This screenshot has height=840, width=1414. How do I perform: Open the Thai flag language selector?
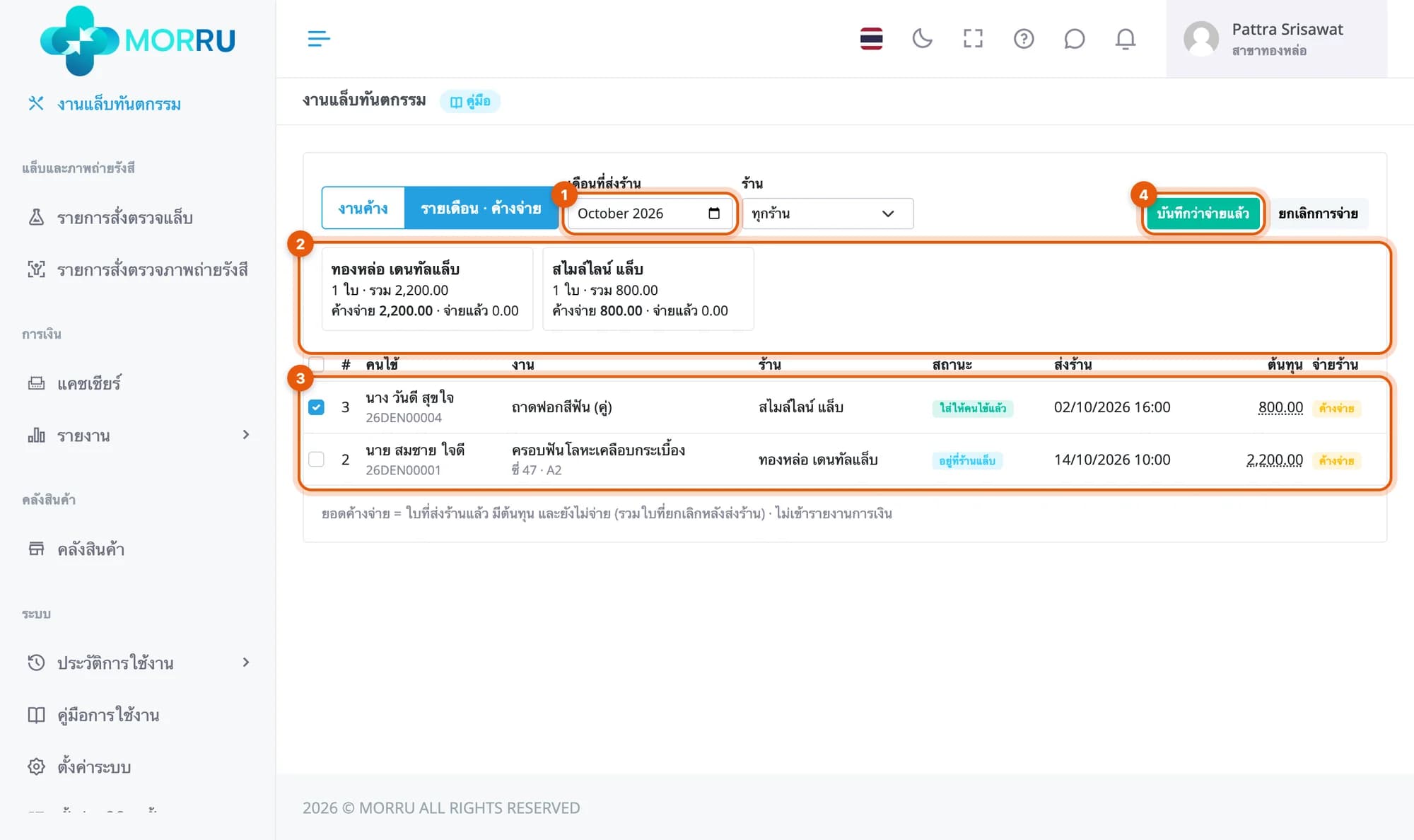pyautogui.click(x=871, y=39)
